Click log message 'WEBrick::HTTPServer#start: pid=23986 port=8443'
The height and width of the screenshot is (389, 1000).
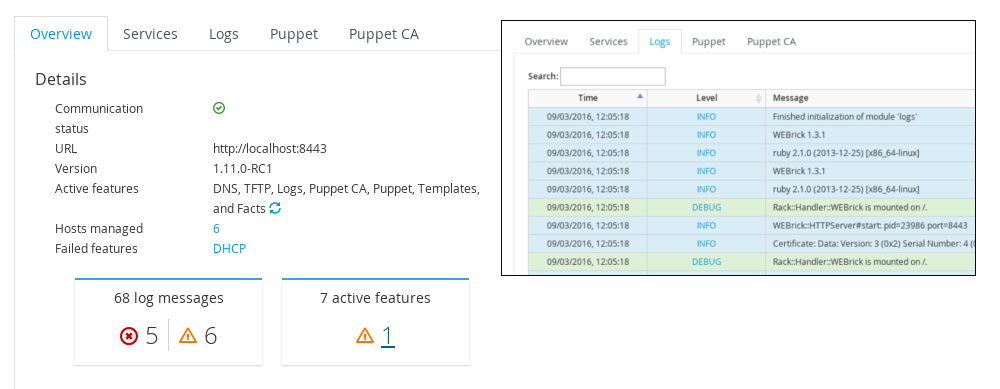(x=870, y=225)
